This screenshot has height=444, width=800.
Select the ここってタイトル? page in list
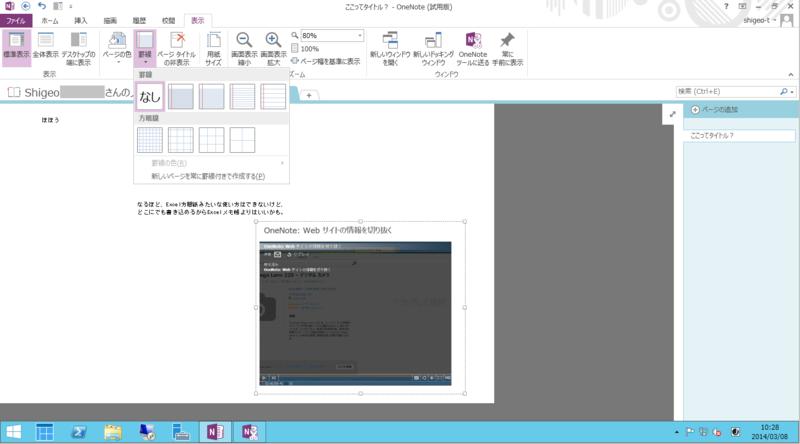[x=739, y=136]
